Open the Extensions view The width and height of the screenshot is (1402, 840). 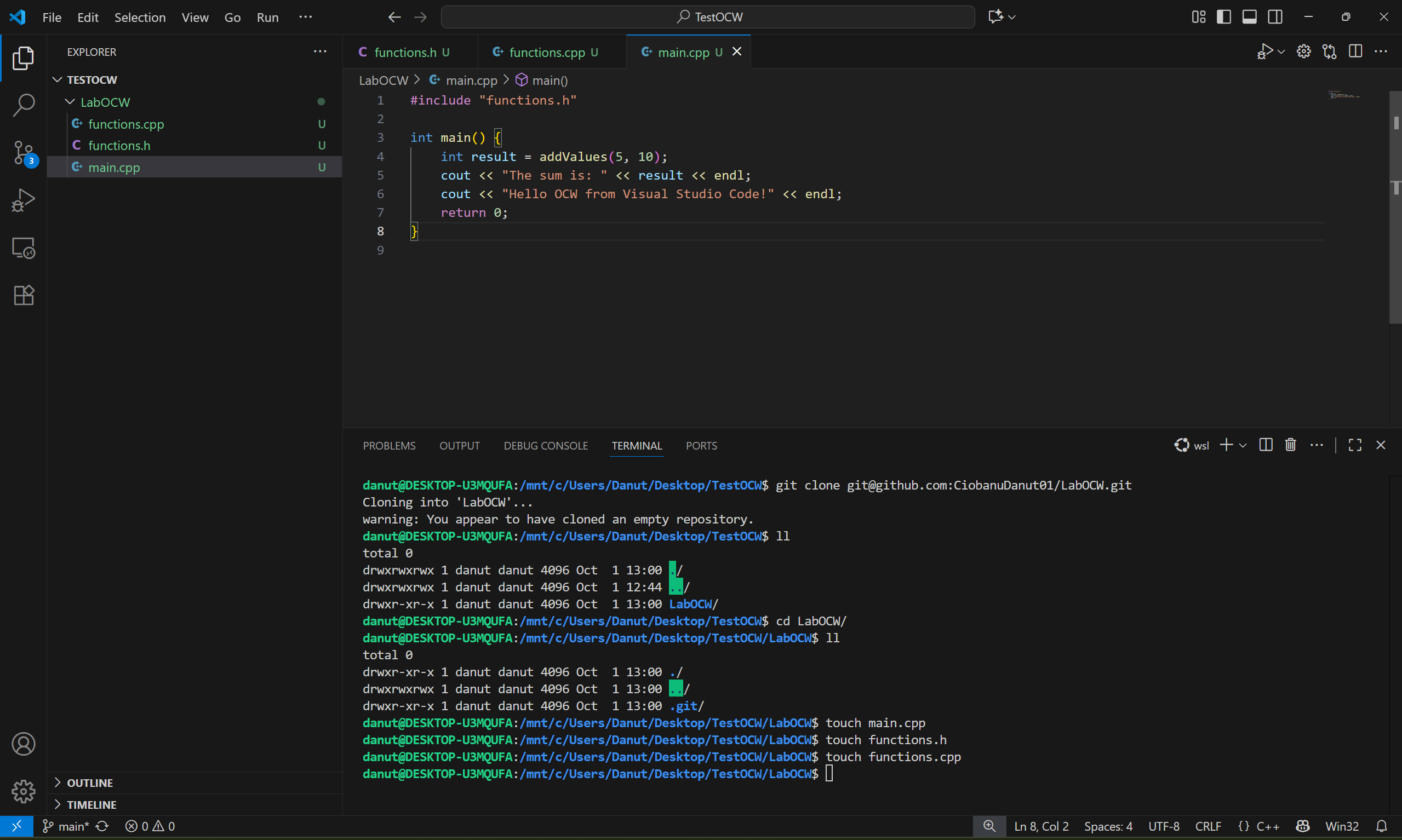coord(23,295)
